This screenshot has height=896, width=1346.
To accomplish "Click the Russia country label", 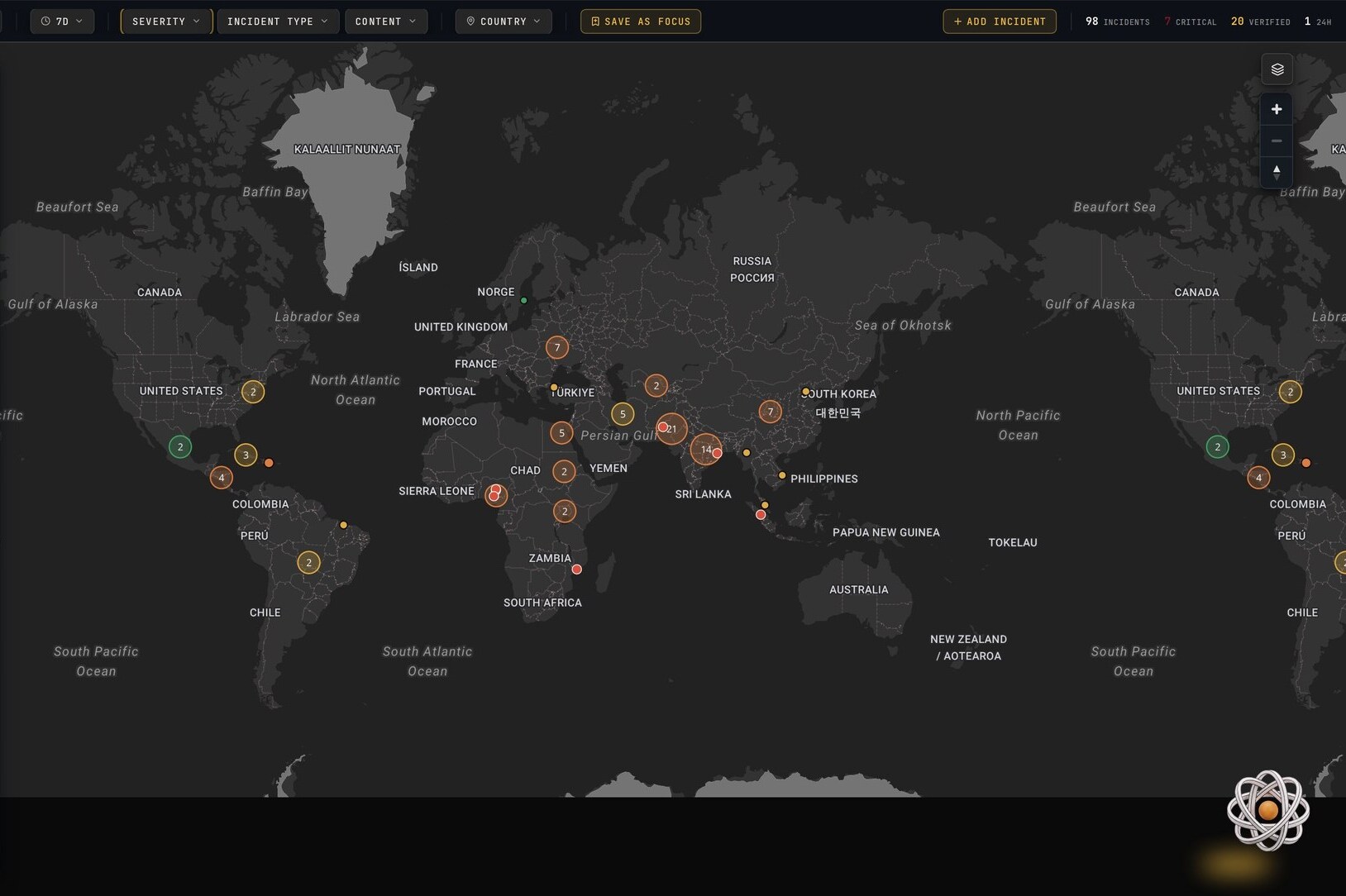I will (752, 269).
